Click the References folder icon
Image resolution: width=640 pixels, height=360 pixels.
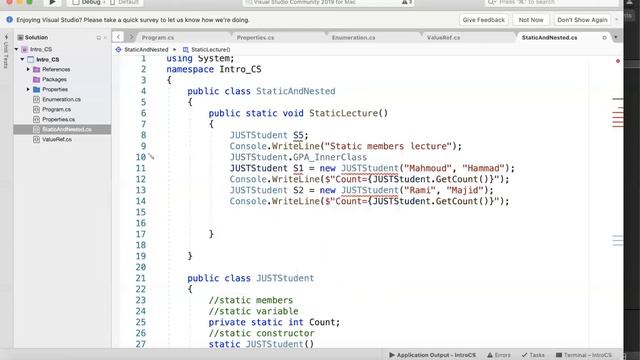[36, 69]
